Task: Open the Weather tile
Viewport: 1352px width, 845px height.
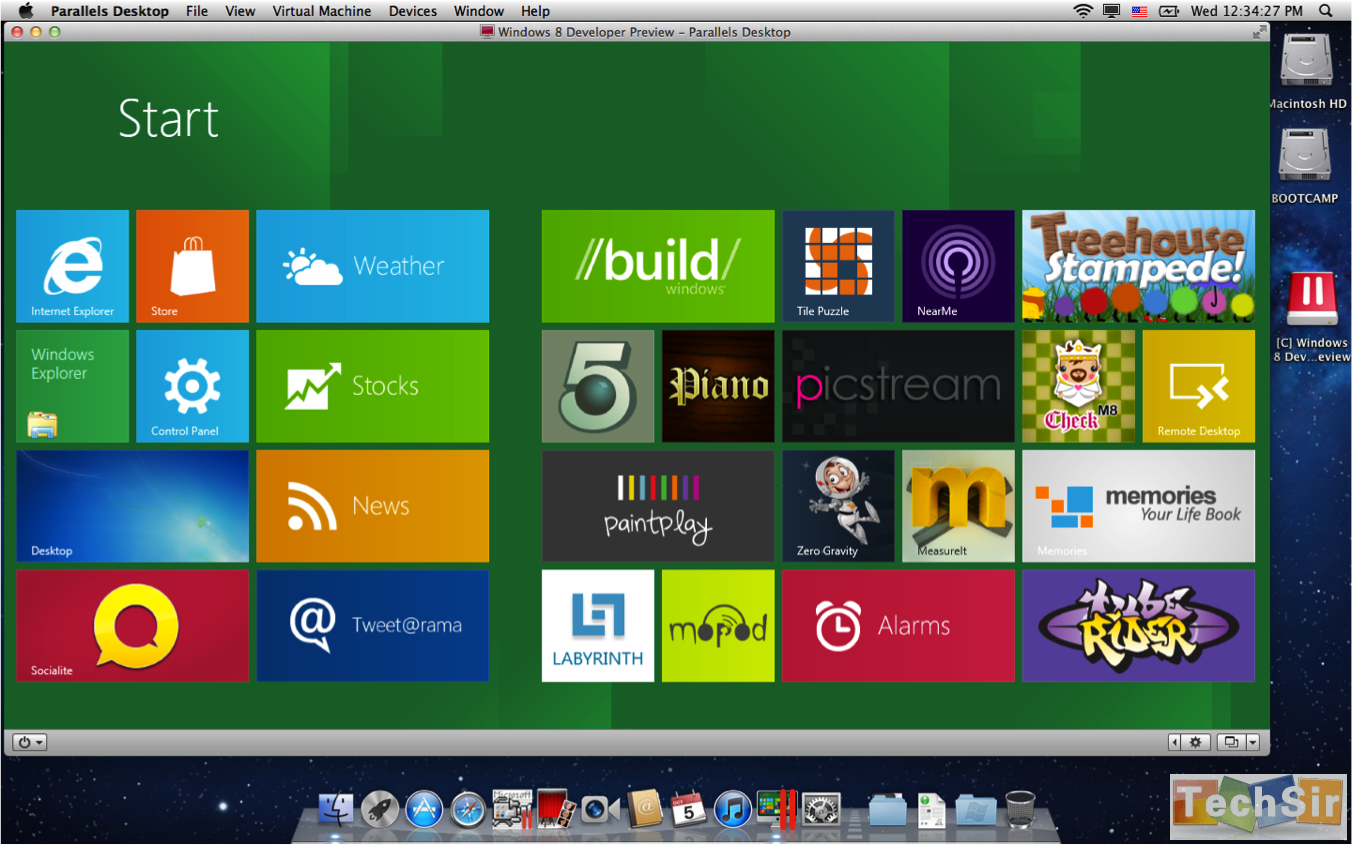Action: pyautogui.click(x=372, y=266)
